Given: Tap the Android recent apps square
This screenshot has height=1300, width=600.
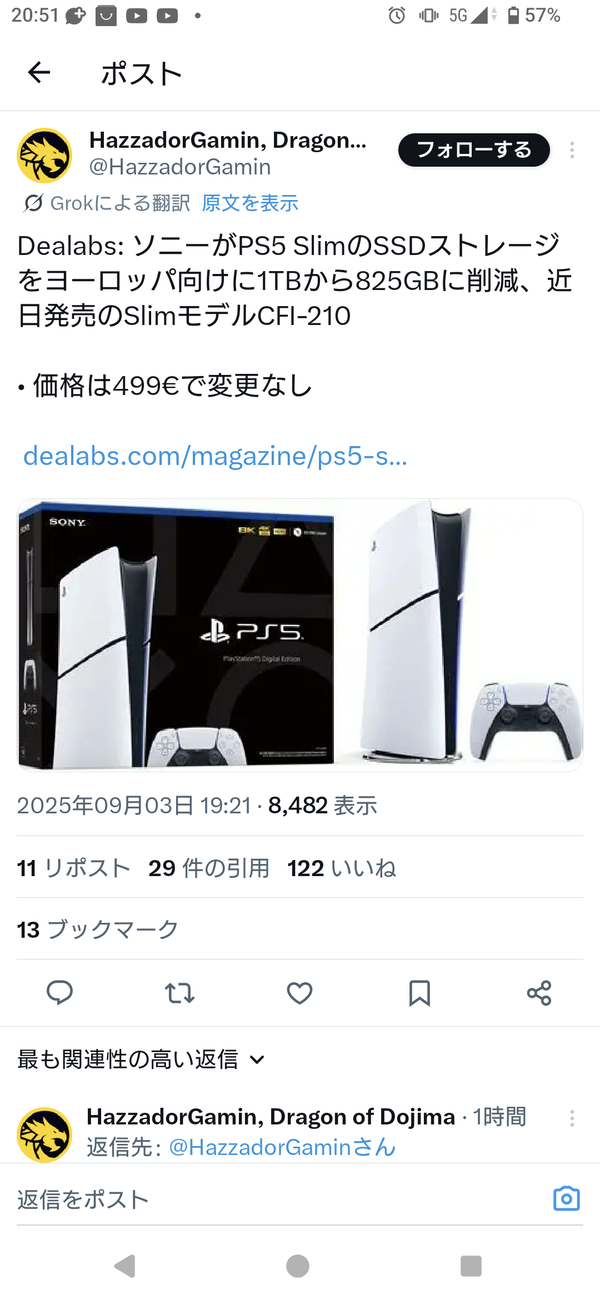Looking at the screenshot, I should click(471, 1266).
